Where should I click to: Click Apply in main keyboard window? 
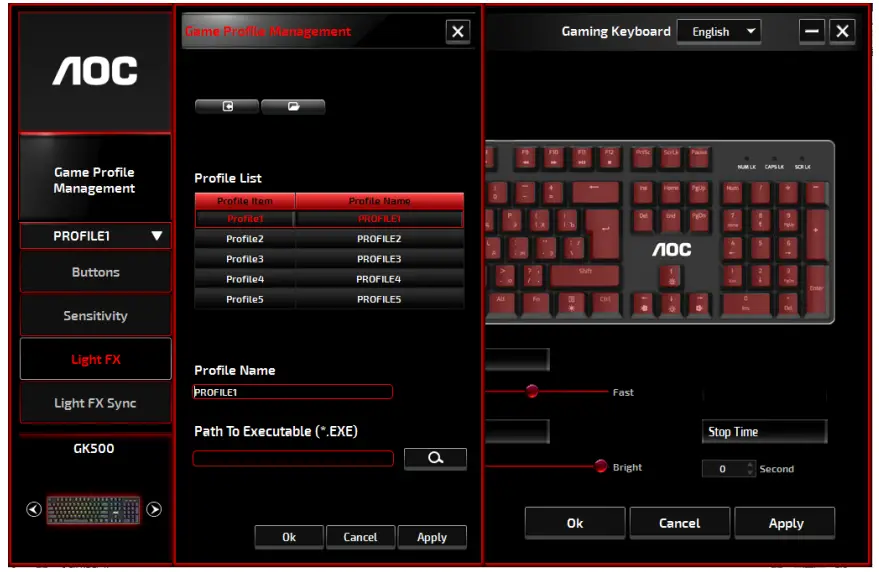click(785, 523)
